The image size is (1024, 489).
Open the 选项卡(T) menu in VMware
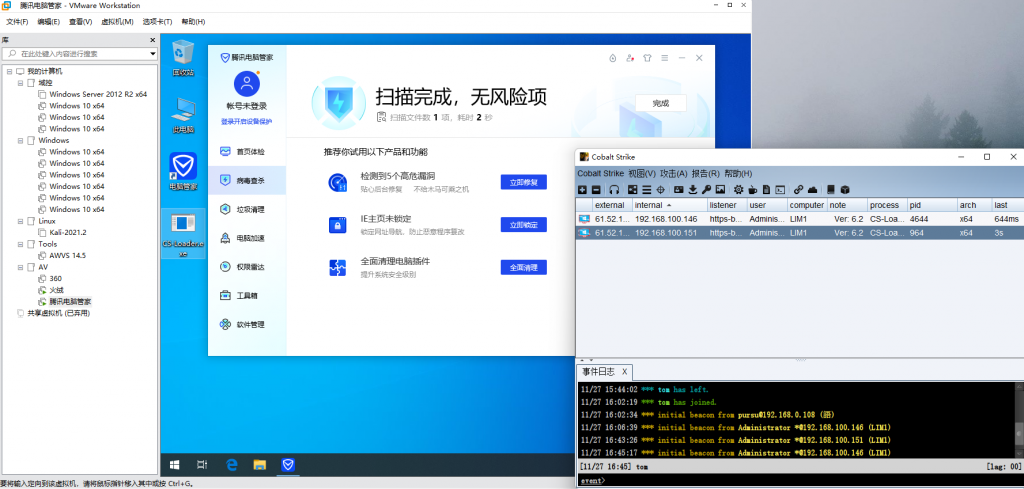click(157, 22)
